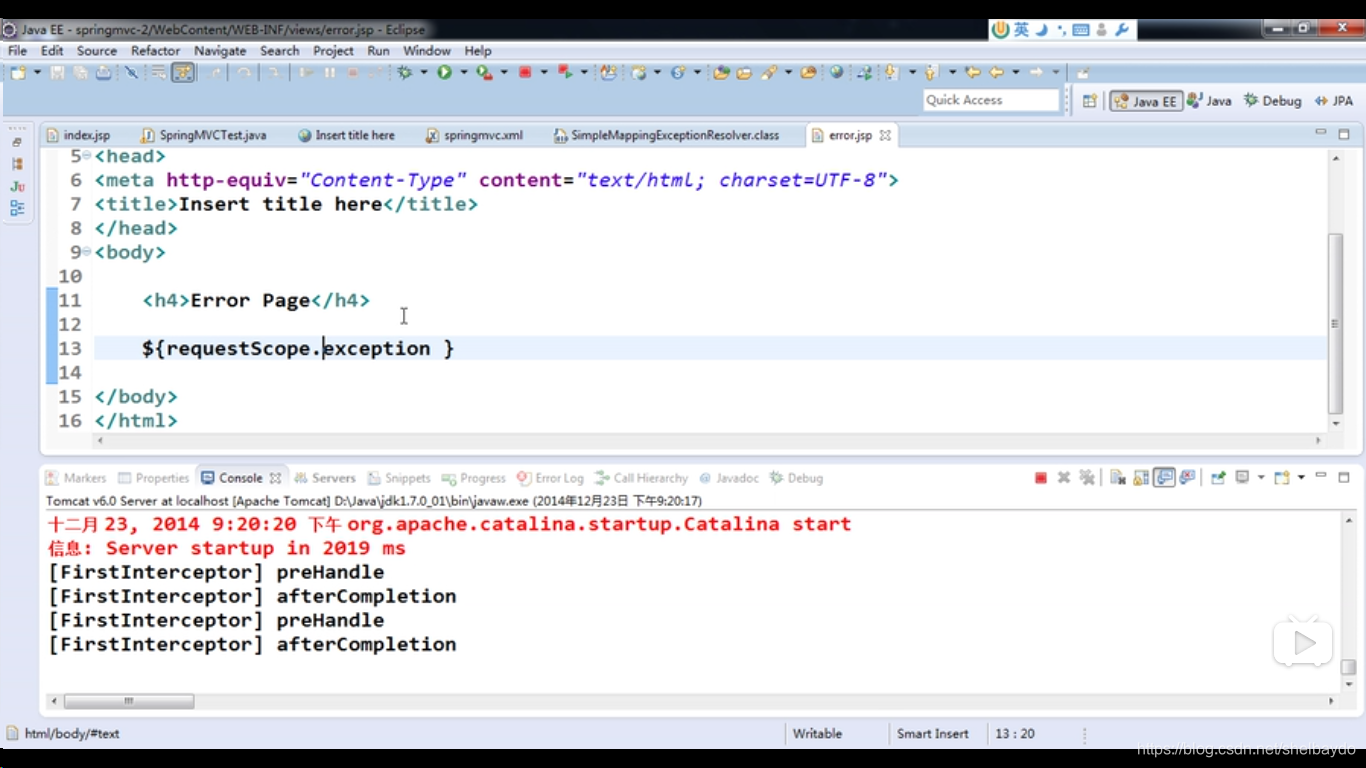1366x768 pixels.
Task: Click the Open Type folder icon
Action: pyautogui.click(x=721, y=73)
